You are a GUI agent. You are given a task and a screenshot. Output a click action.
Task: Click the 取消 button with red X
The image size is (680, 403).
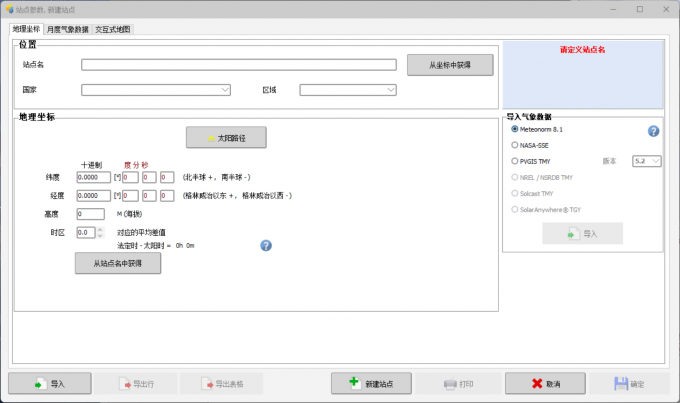point(544,383)
